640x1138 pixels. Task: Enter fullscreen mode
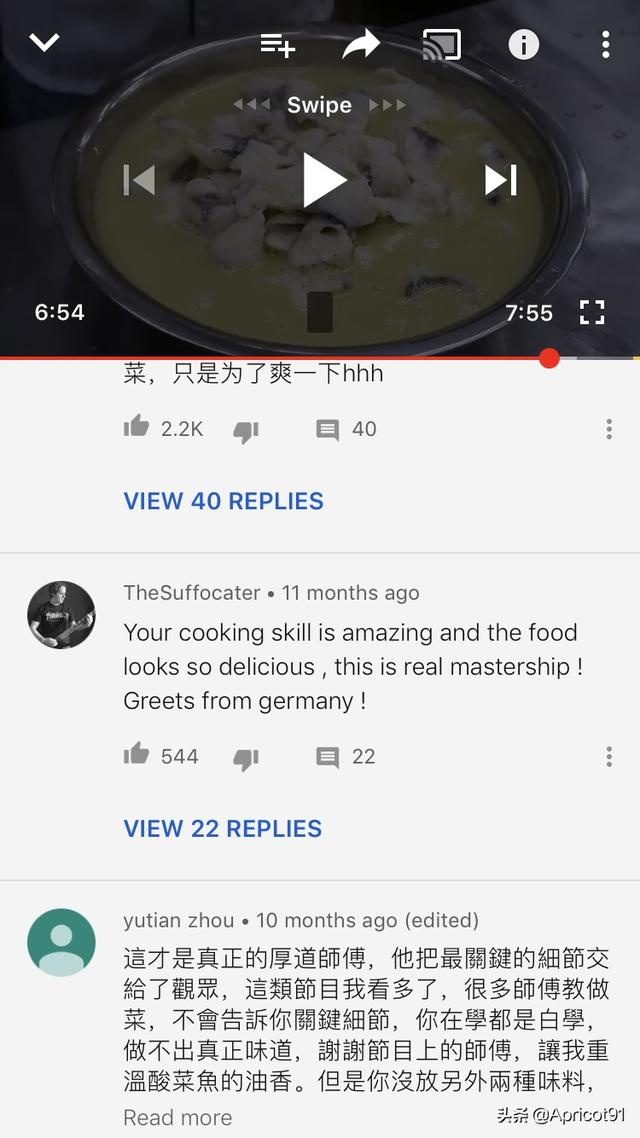pyautogui.click(x=592, y=313)
